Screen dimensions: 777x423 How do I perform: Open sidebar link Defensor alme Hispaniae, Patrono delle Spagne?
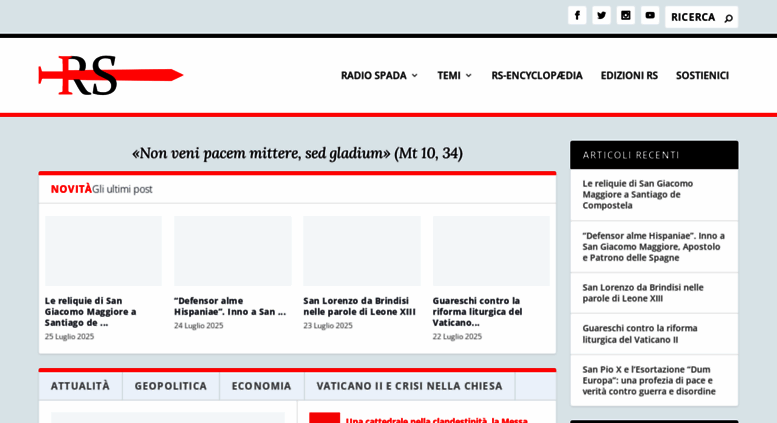(654, 246)
